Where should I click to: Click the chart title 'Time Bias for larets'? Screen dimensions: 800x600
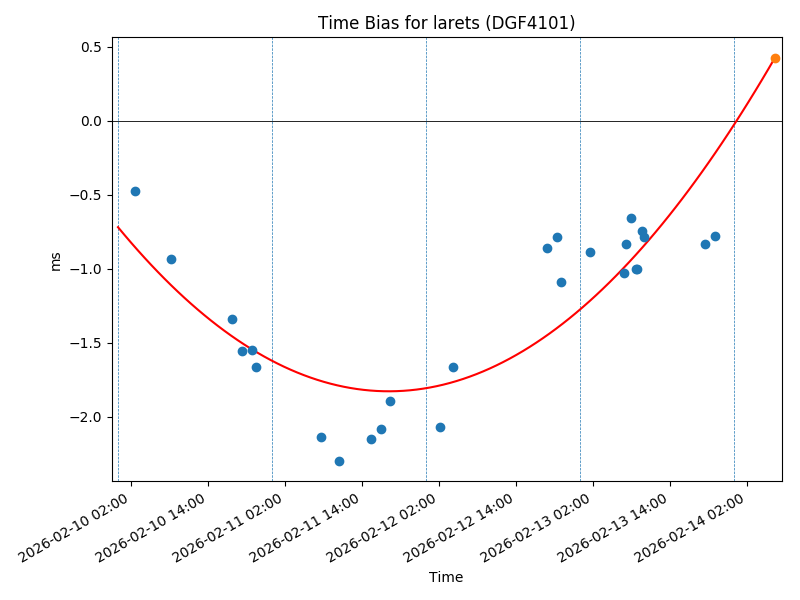click(x=446, y=23)
